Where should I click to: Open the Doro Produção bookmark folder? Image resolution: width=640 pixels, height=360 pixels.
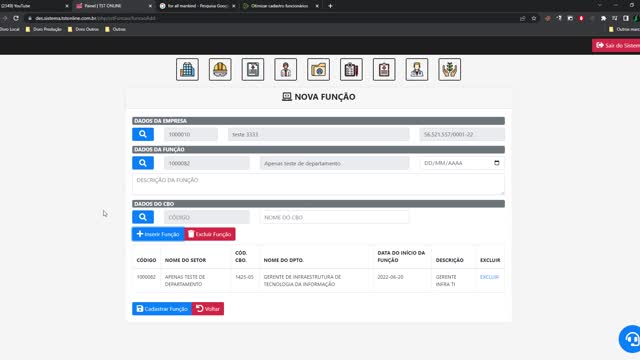tap(44, 29)
